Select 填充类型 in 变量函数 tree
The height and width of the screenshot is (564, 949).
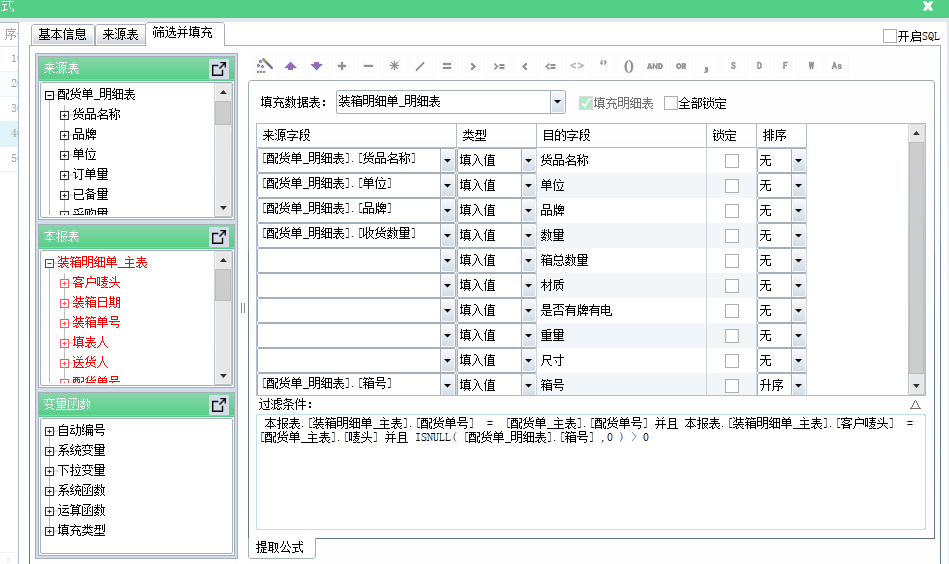point(81,531)
